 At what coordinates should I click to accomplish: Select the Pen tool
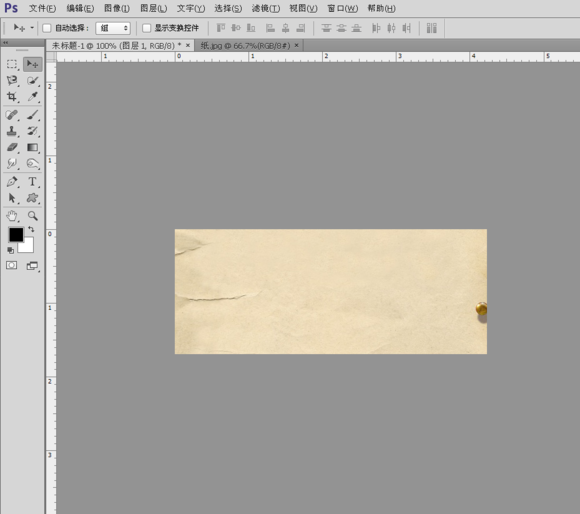[x=12, y=182]
